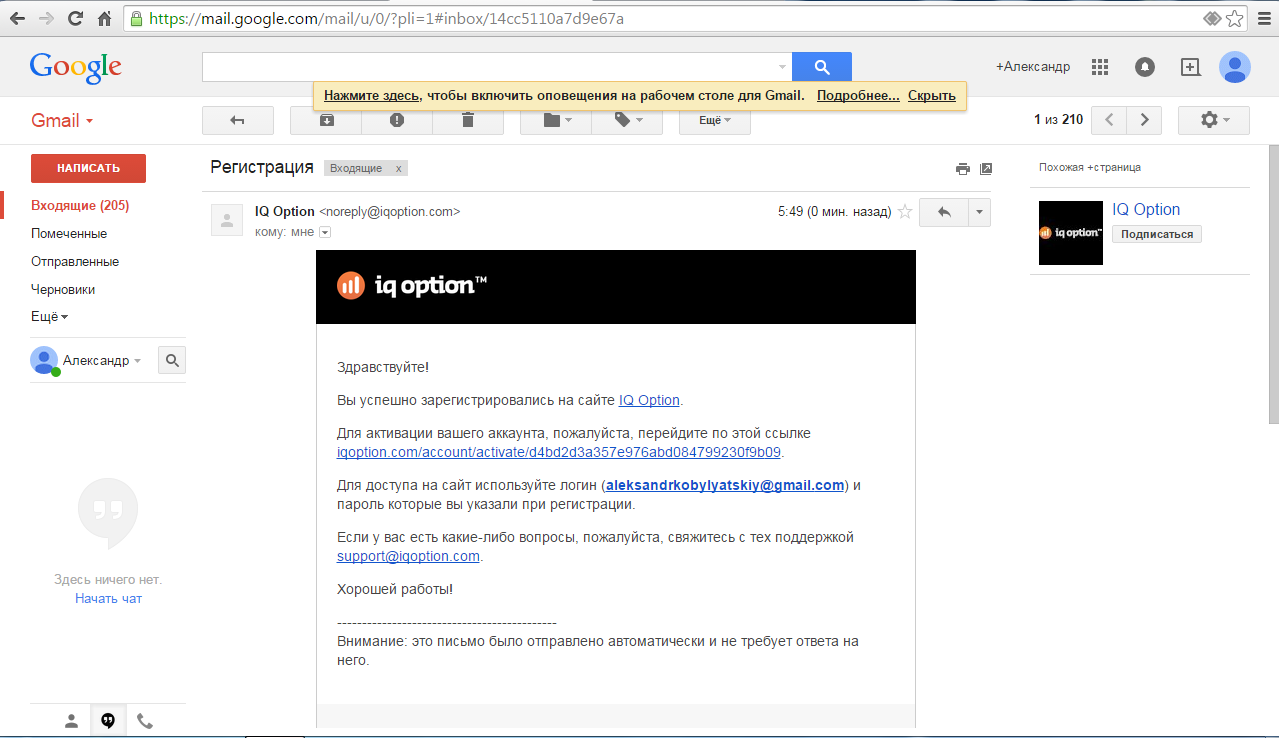Select Hangouts conversations icon at bottom
This screenshot has height=738, width=1279.
(108, 720)
